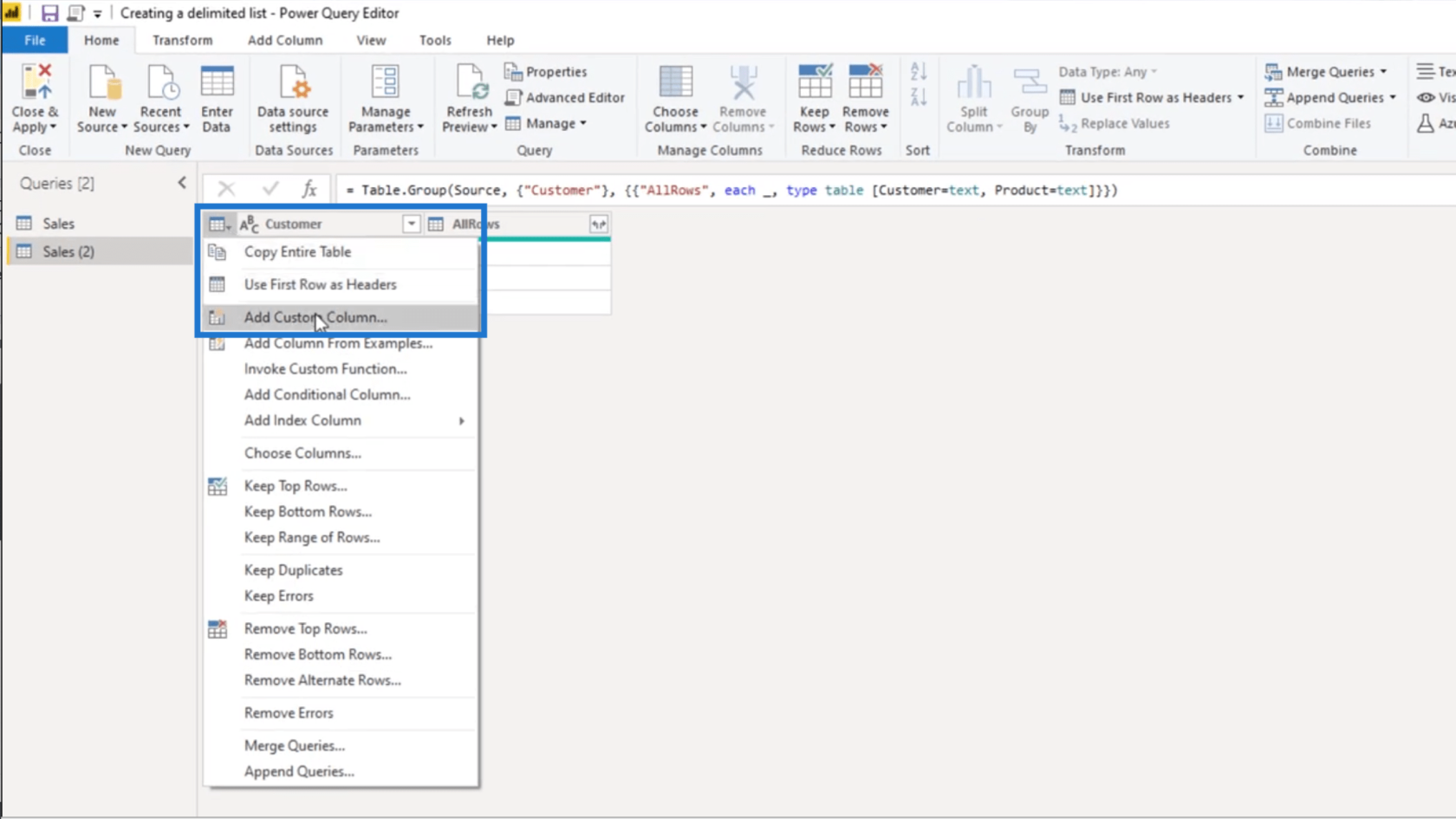The image size is (1456, 819).
Task: Expand Use First Row as Headers ribbon dropdown arrow
Action: pos(1241,98)
